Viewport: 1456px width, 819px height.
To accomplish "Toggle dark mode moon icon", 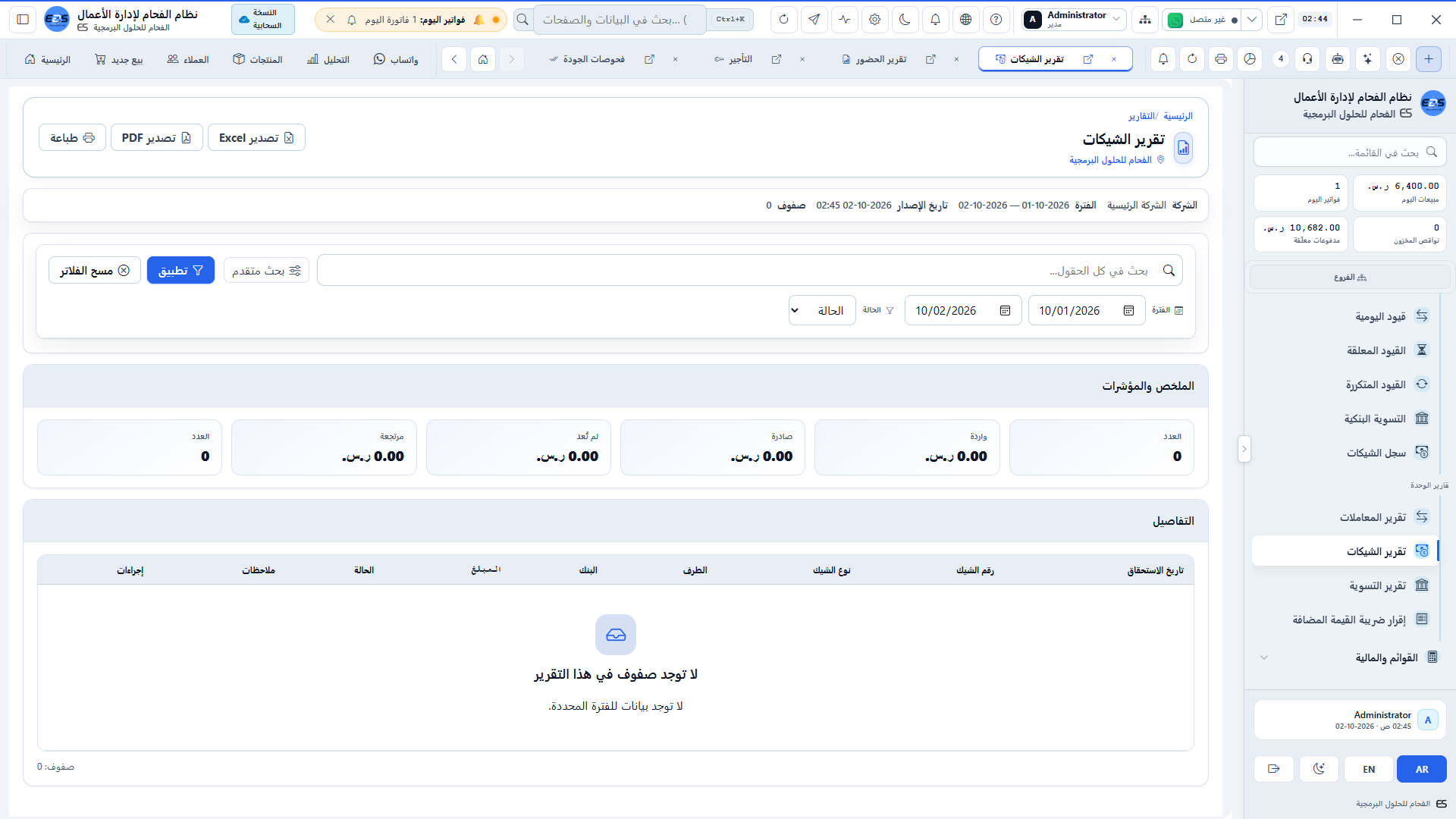I will (x=905, y=20).
